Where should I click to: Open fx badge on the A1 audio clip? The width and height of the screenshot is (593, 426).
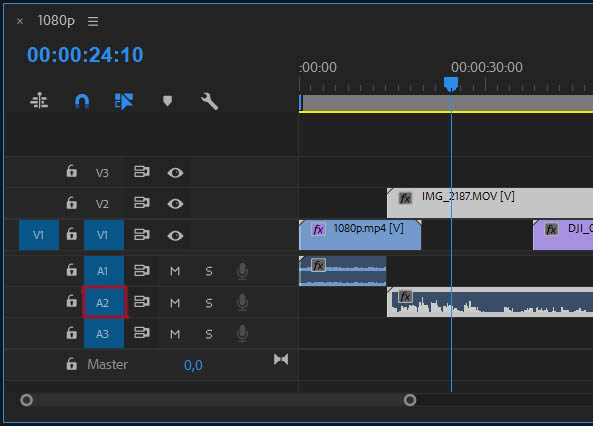coord(318,265)
